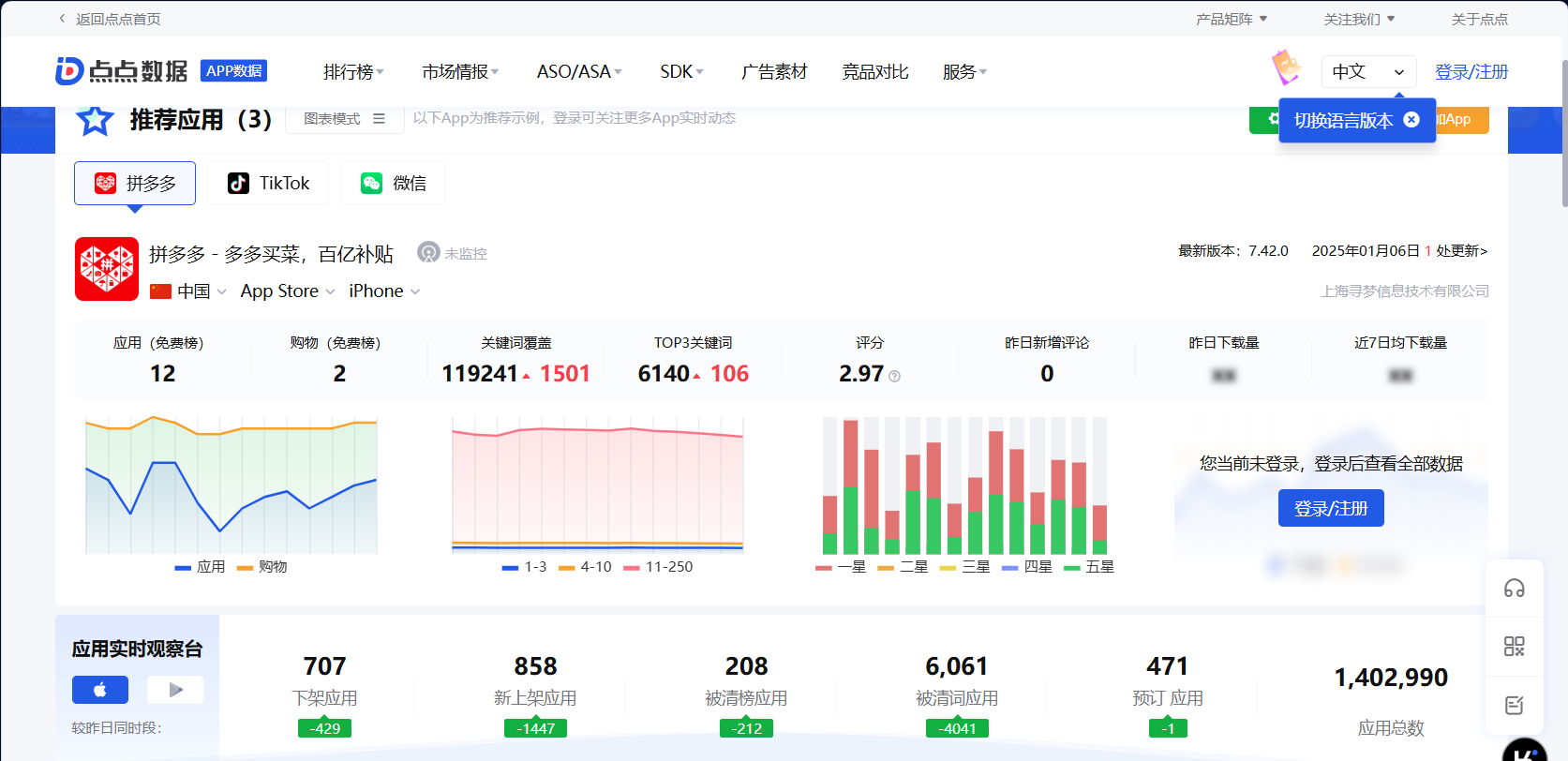Open 预订 应用 count 471
This screenshot has height=761, width=1568.
coord(1168,666)
